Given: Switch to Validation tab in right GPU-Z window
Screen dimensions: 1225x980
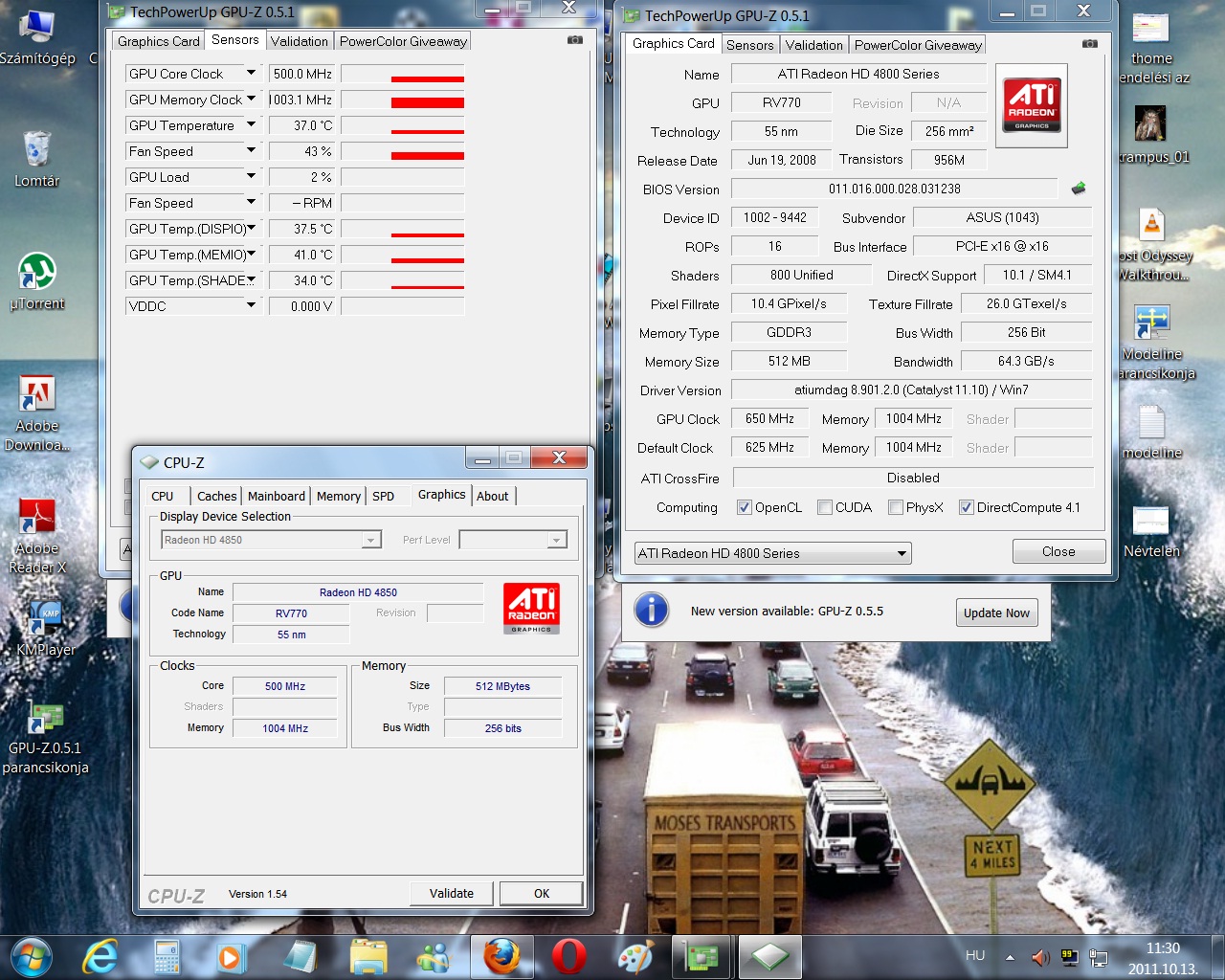Looking at the screenshot, I should coord(814,45).
